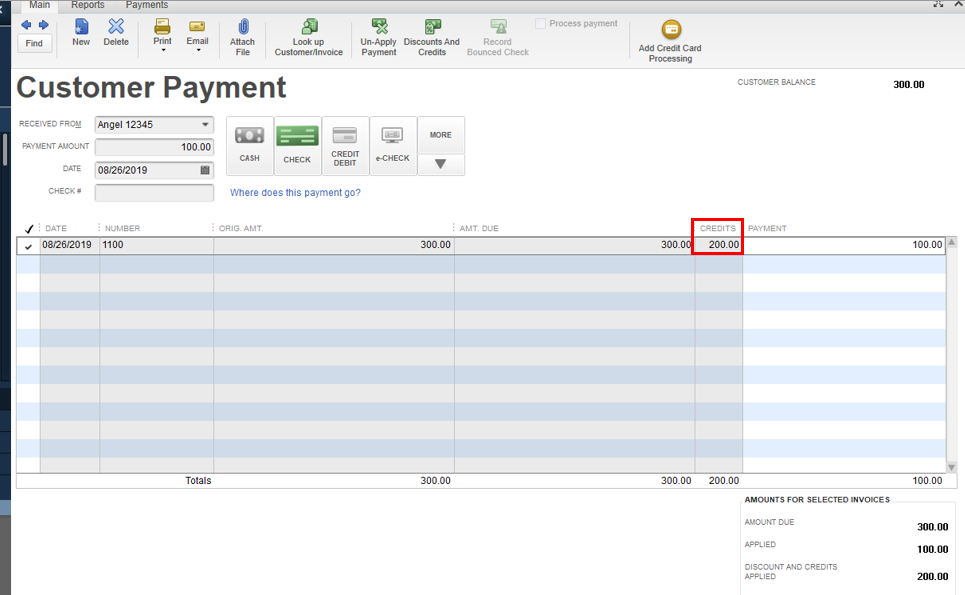
Task: Open the date calendar picker icon
Action: point(205,170)
